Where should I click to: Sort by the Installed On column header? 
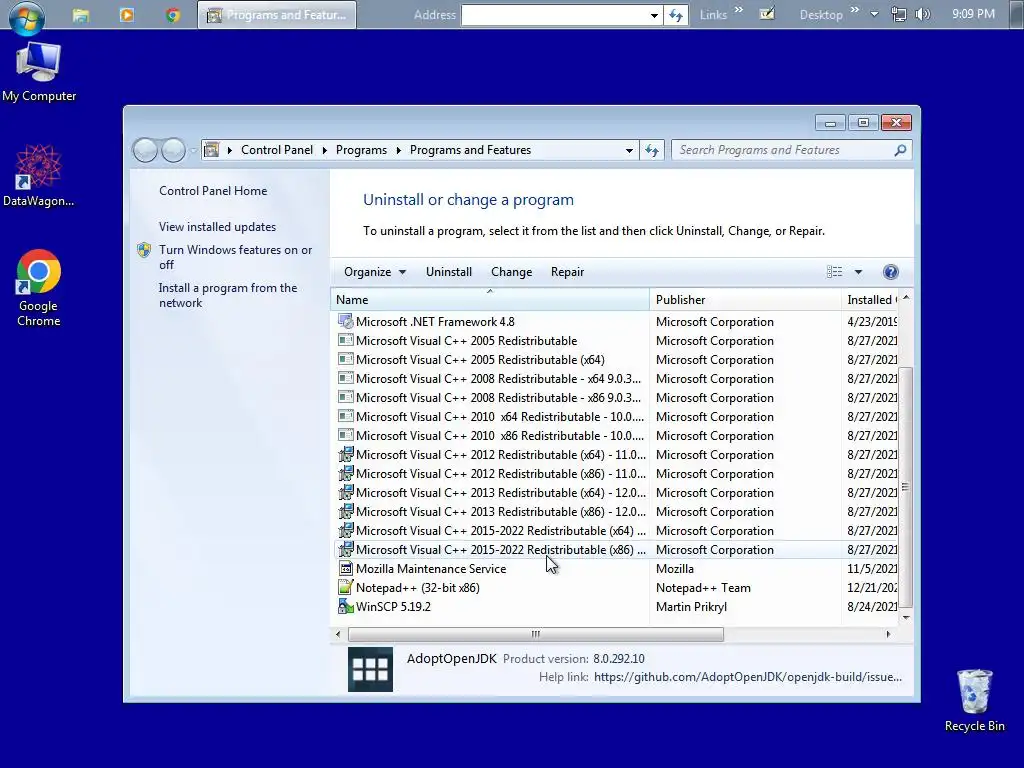point(871,300)
